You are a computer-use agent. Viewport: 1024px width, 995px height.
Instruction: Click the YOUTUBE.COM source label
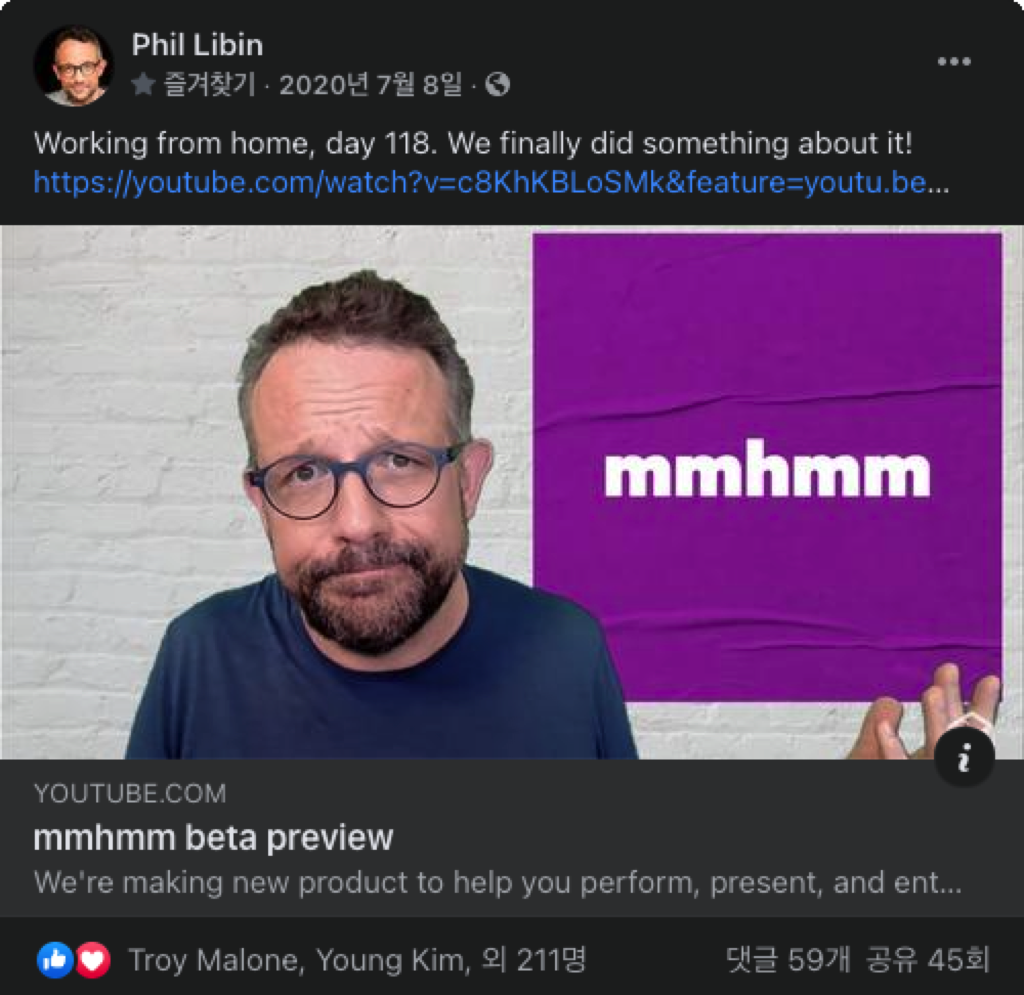[x=130, y=794]
